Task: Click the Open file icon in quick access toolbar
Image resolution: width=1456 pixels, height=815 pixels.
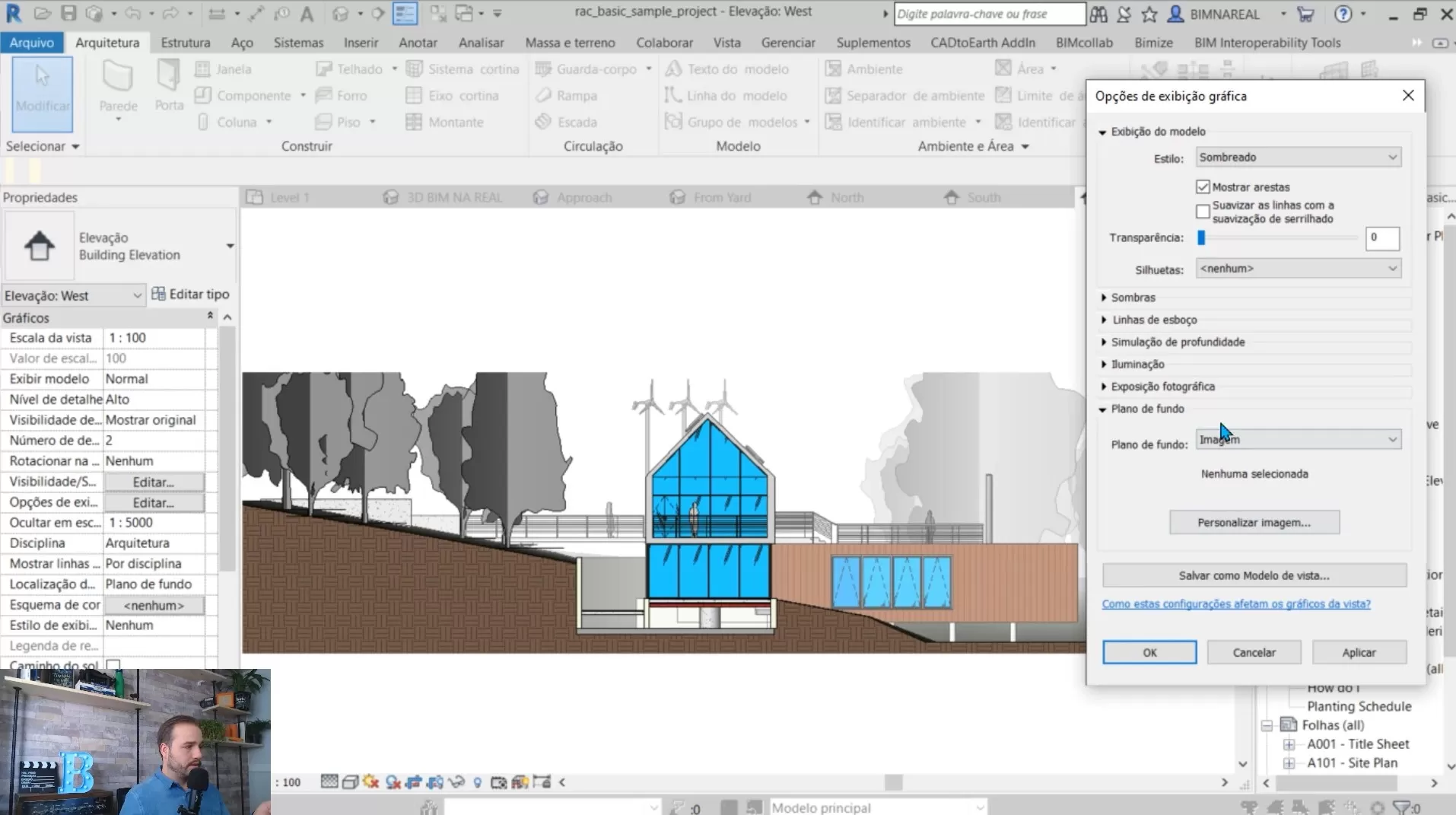Action: coord(43,14)
